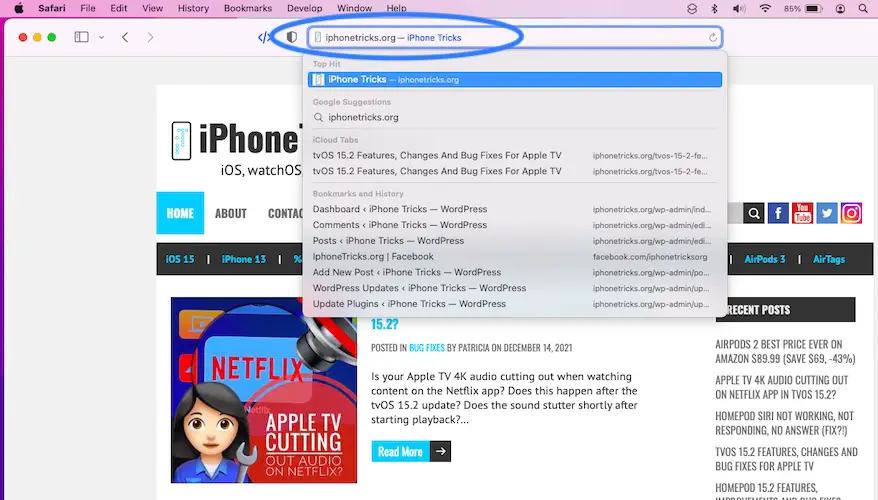The image size is (878, 500).
Task: Click the AirTags category link
Action: pyautogui.click(x=829, y=259)
